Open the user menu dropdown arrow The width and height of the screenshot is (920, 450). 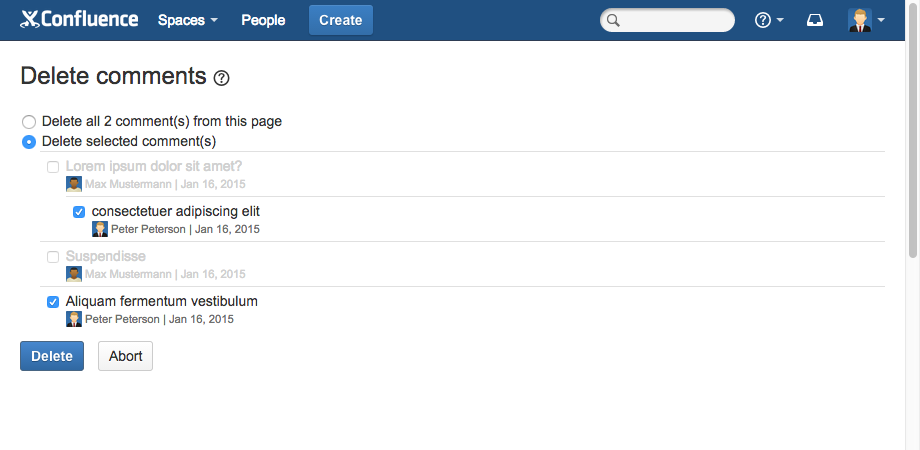[x=881, y=20]
